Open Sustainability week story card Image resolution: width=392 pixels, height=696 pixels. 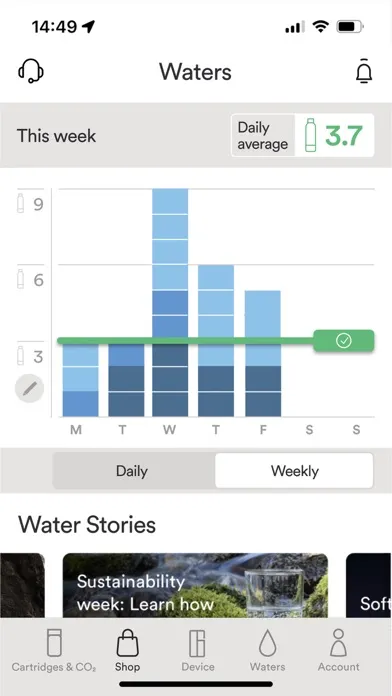click(195, 585)
